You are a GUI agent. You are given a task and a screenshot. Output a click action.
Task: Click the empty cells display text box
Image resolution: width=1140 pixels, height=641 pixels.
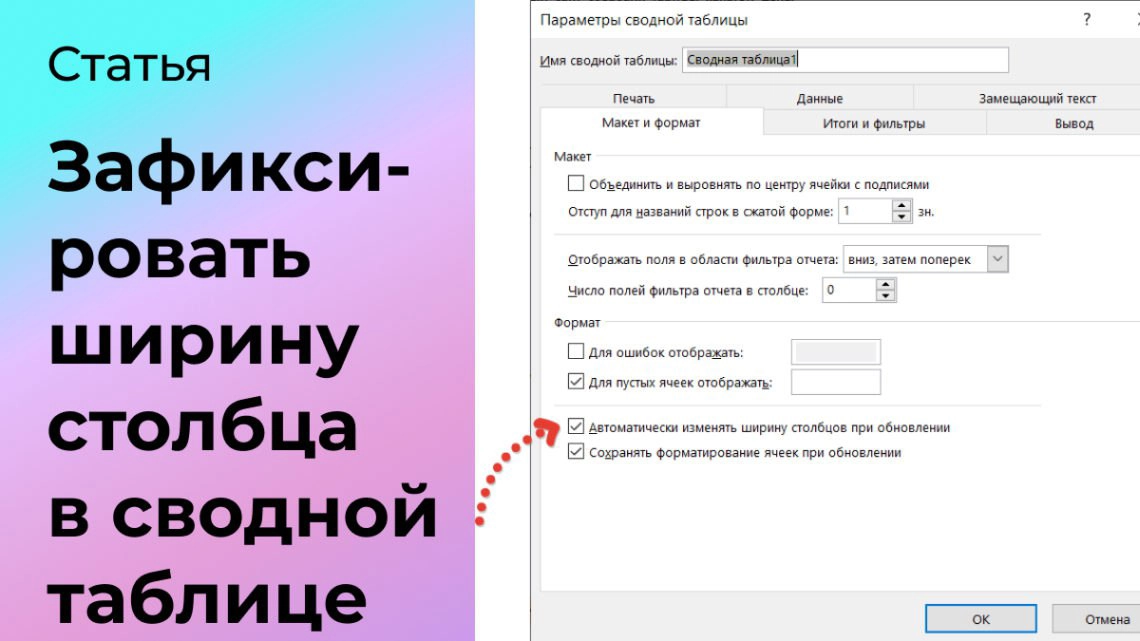tap(835, 382)
